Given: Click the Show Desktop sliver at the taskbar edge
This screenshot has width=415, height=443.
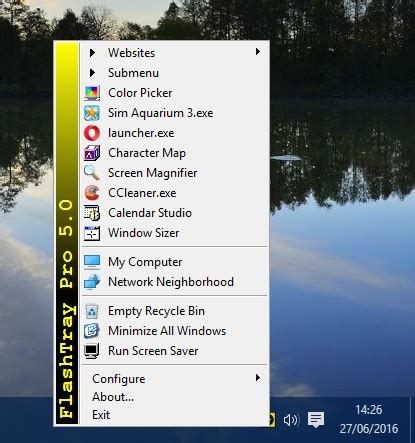Looking at the screenshot, I should [413, 420].
